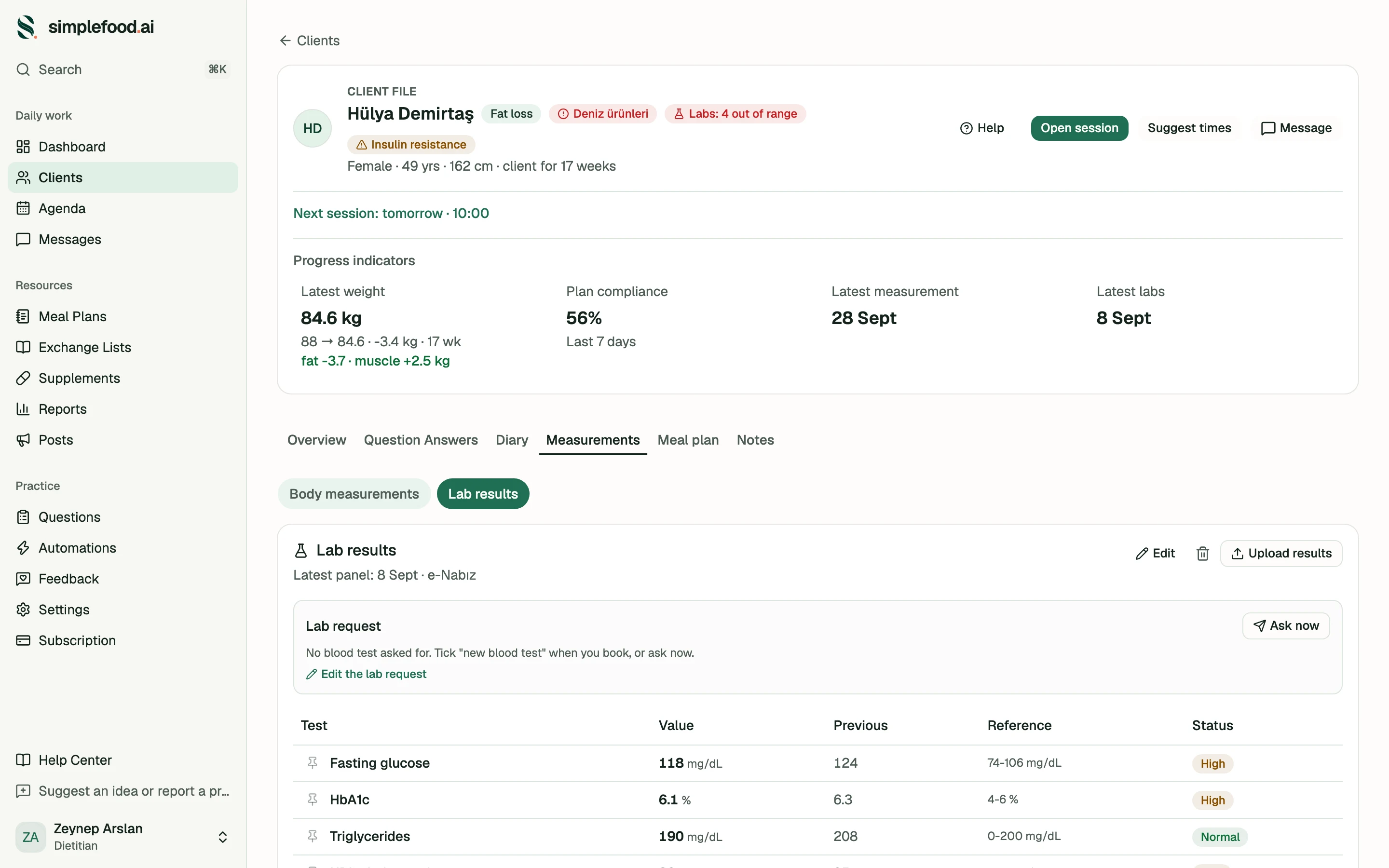1389x868 pixels.
Task: Pin the HbA1c test
Action: [x=312, y=800]
